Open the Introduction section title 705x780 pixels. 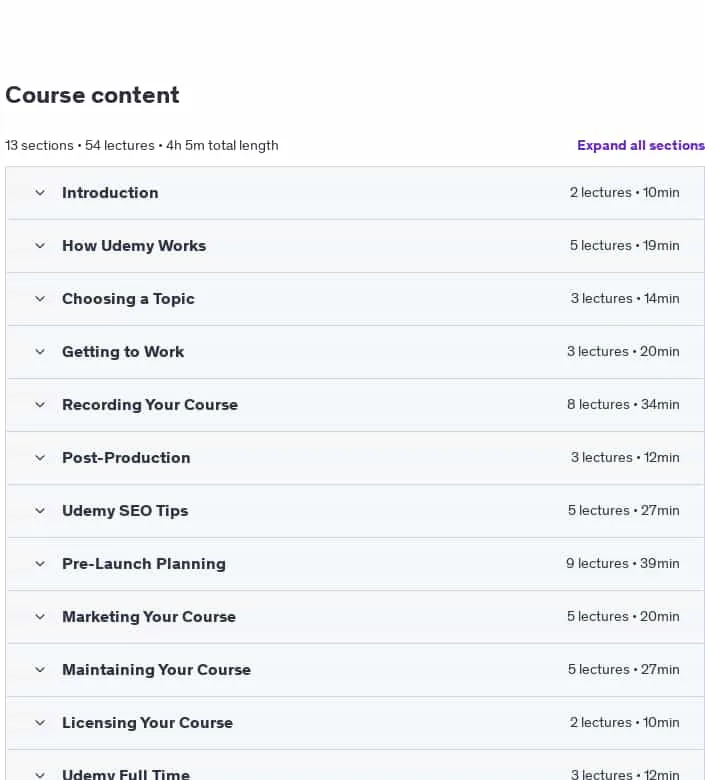[x=110, y=193]
